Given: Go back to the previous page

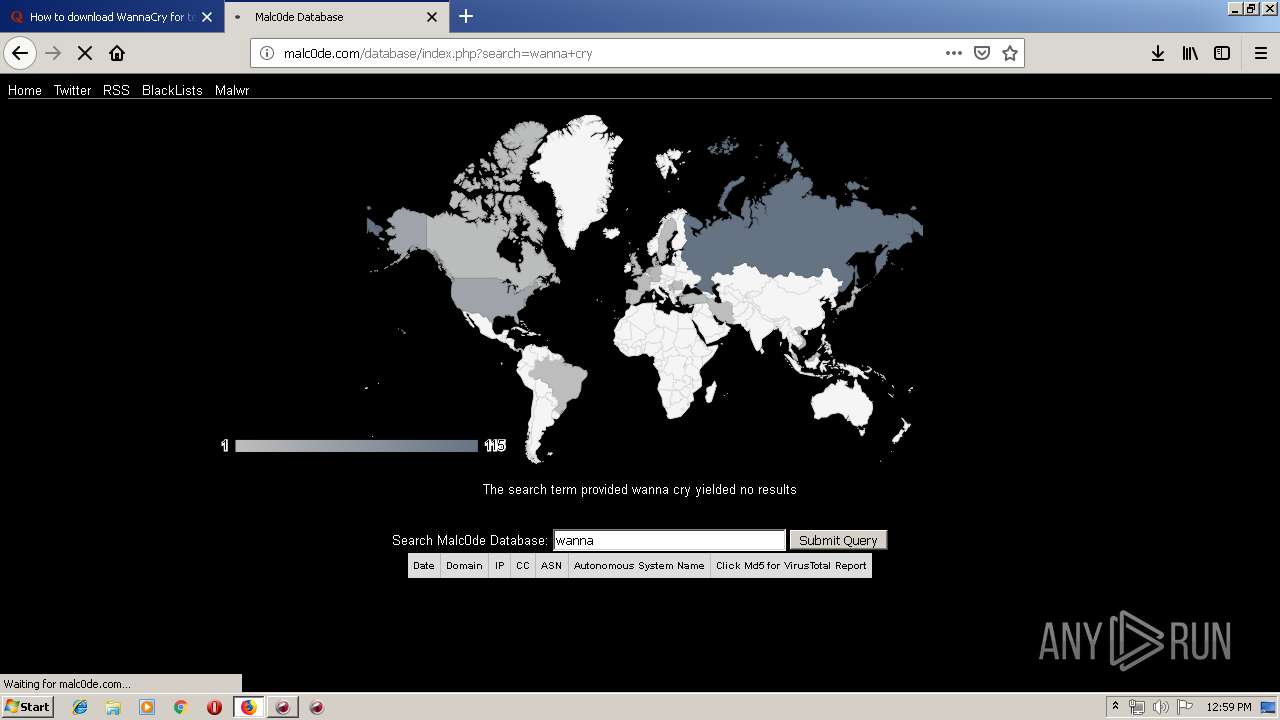Looking at the screenshot, I should pos(20,53).
